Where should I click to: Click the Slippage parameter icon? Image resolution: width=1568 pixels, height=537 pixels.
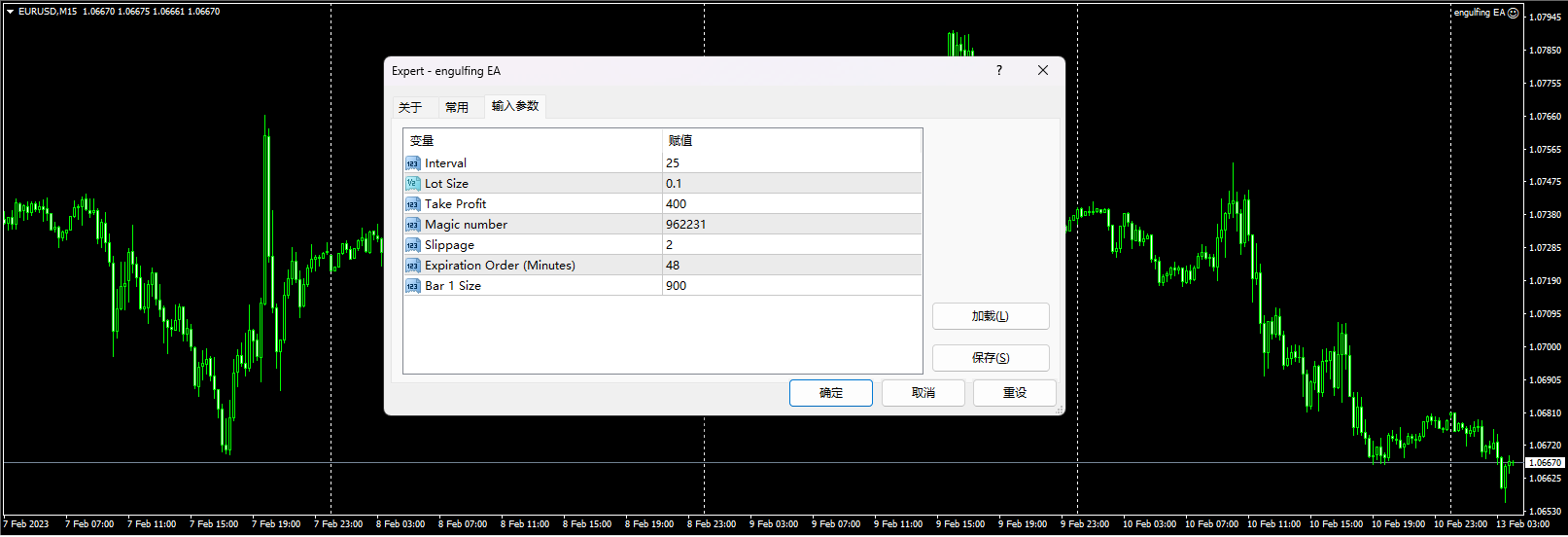[x=413, y=245]
